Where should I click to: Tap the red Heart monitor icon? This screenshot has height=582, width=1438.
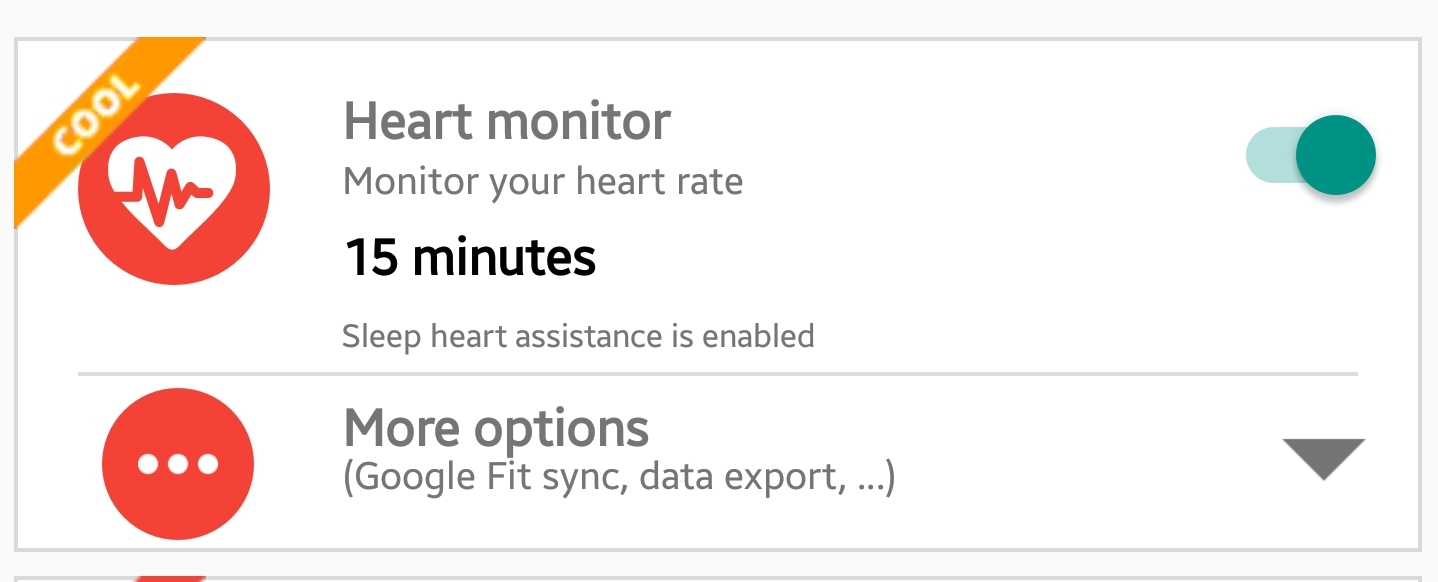pos(174,189)
